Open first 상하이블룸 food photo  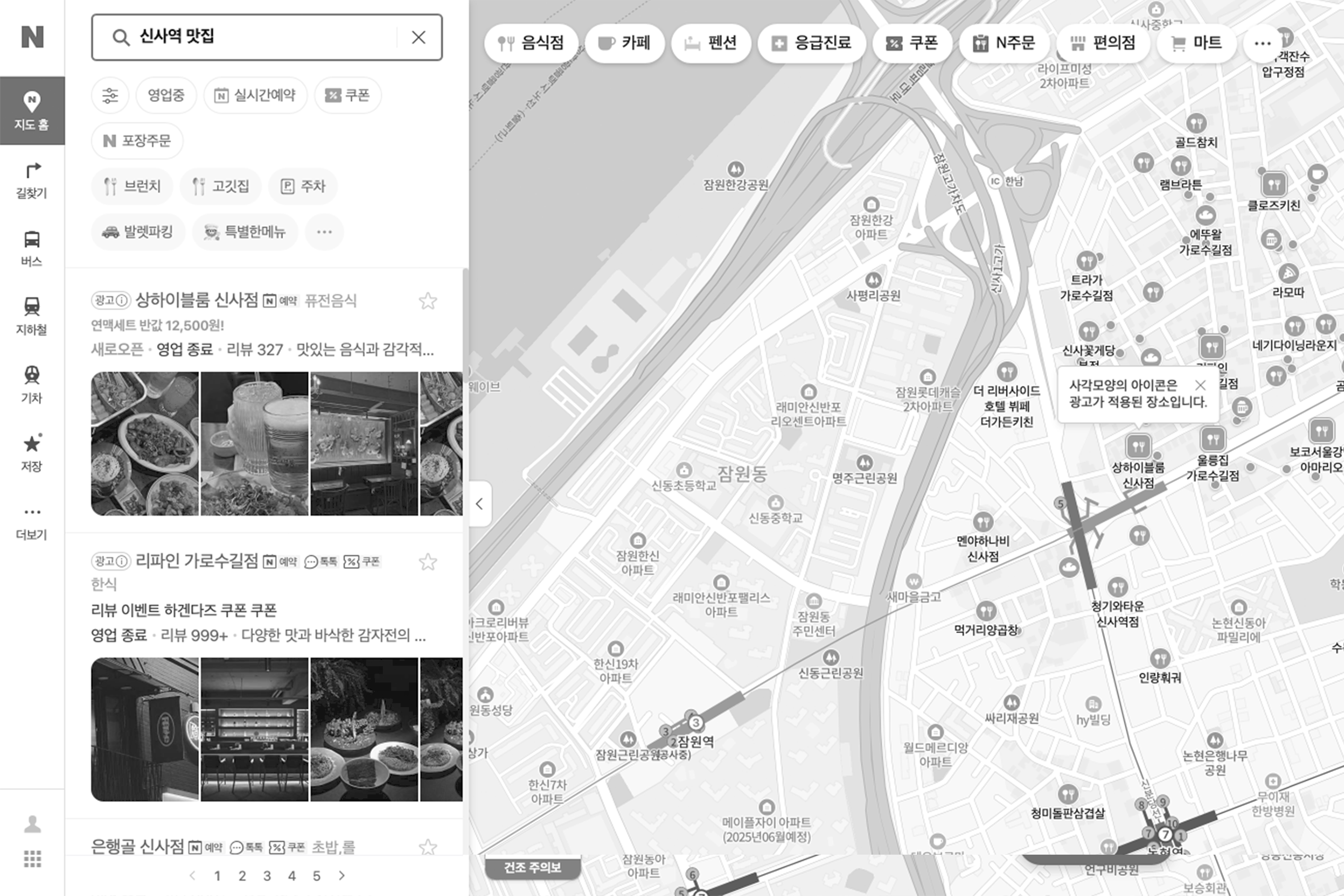point(145,443)
